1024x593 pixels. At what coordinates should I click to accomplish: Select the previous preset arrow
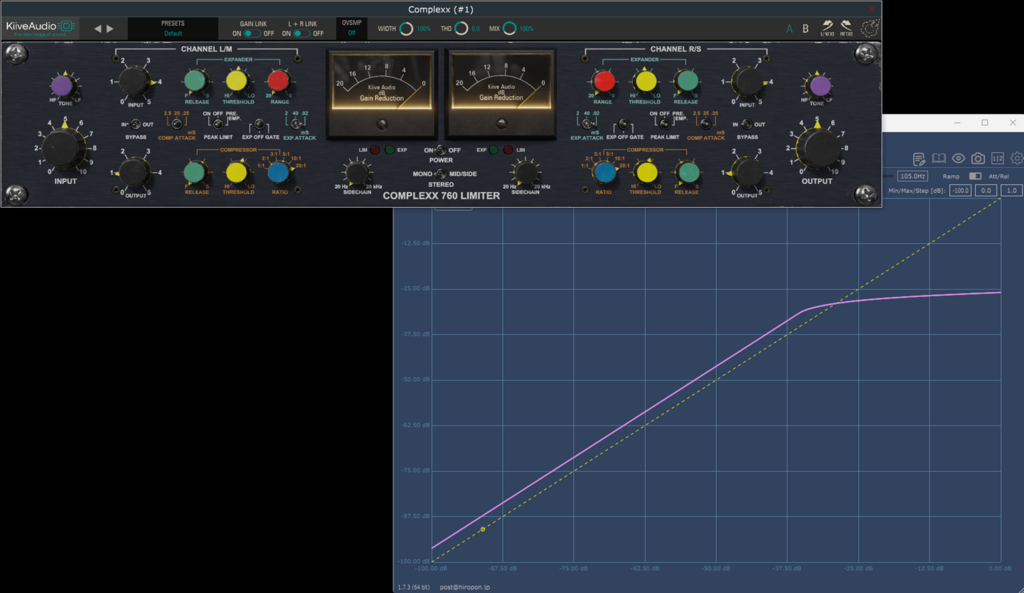point(97,29)
